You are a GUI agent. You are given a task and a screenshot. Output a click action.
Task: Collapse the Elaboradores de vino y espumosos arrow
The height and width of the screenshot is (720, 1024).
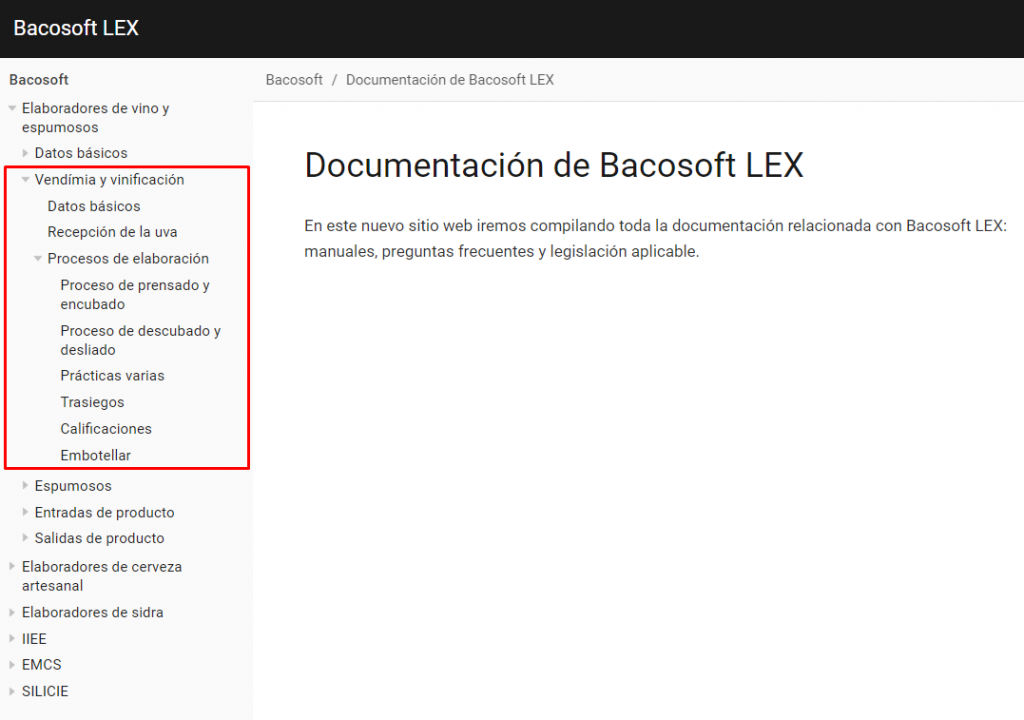(12, 108)
